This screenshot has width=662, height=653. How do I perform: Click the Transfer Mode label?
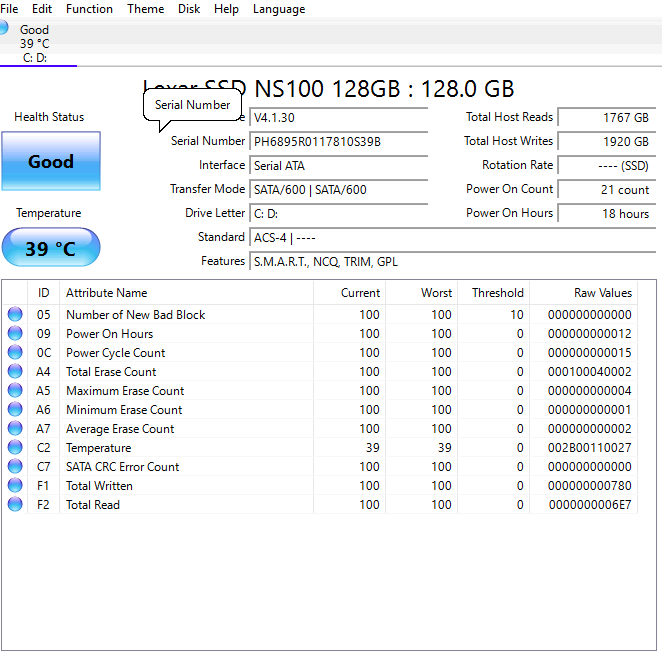[x=207, y=189]
